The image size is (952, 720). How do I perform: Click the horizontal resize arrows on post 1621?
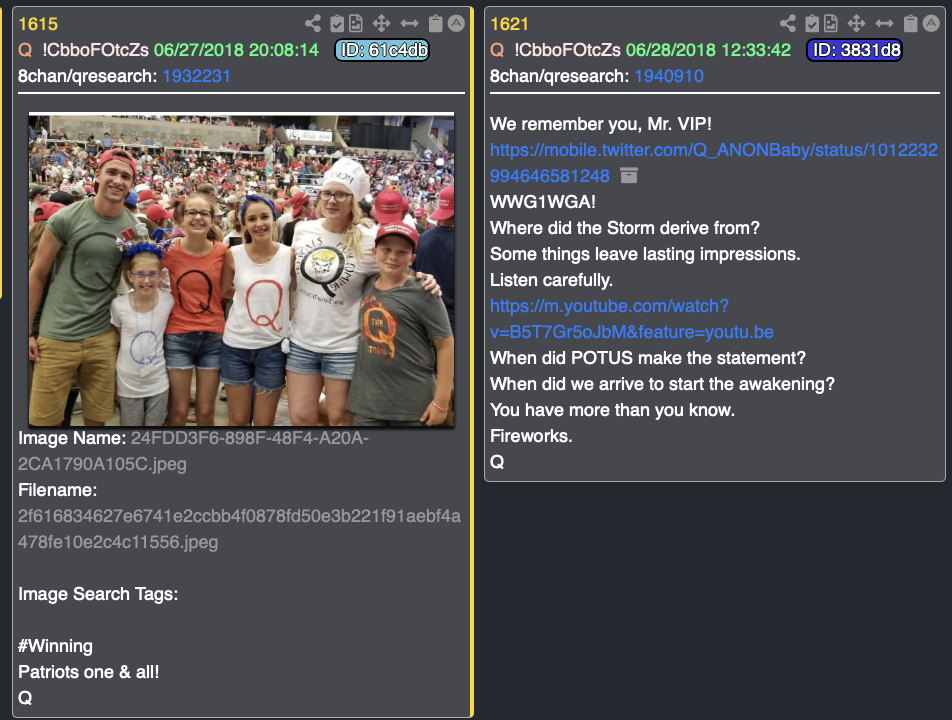pos(884,24)
